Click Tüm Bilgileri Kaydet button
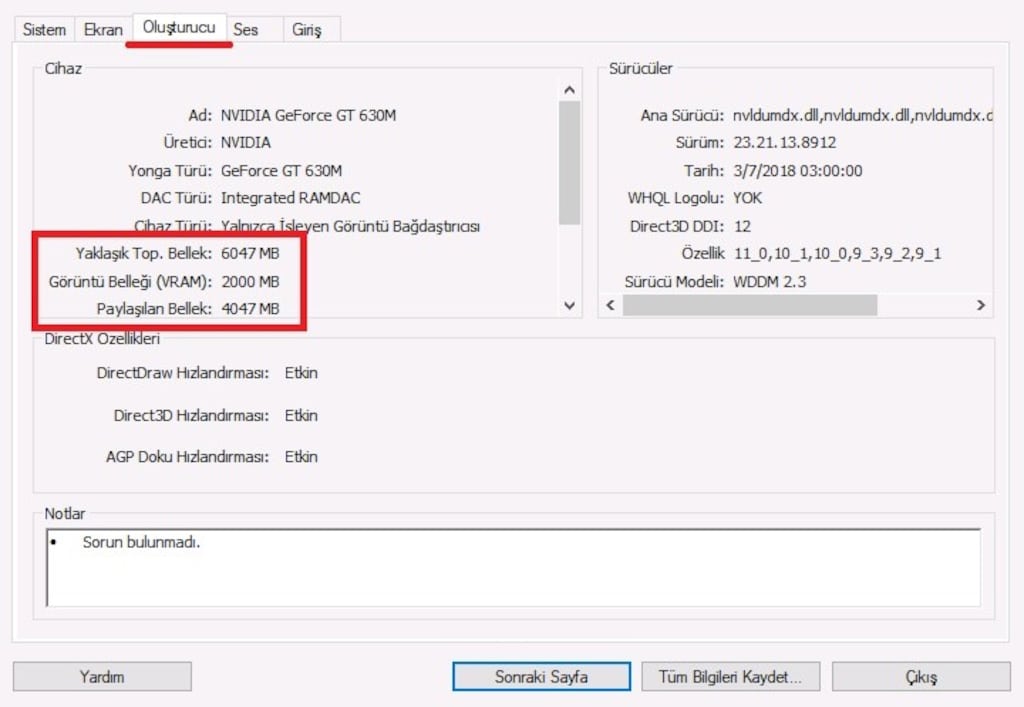This screenshot has width=1024, height=707. [x=730, y=676]
